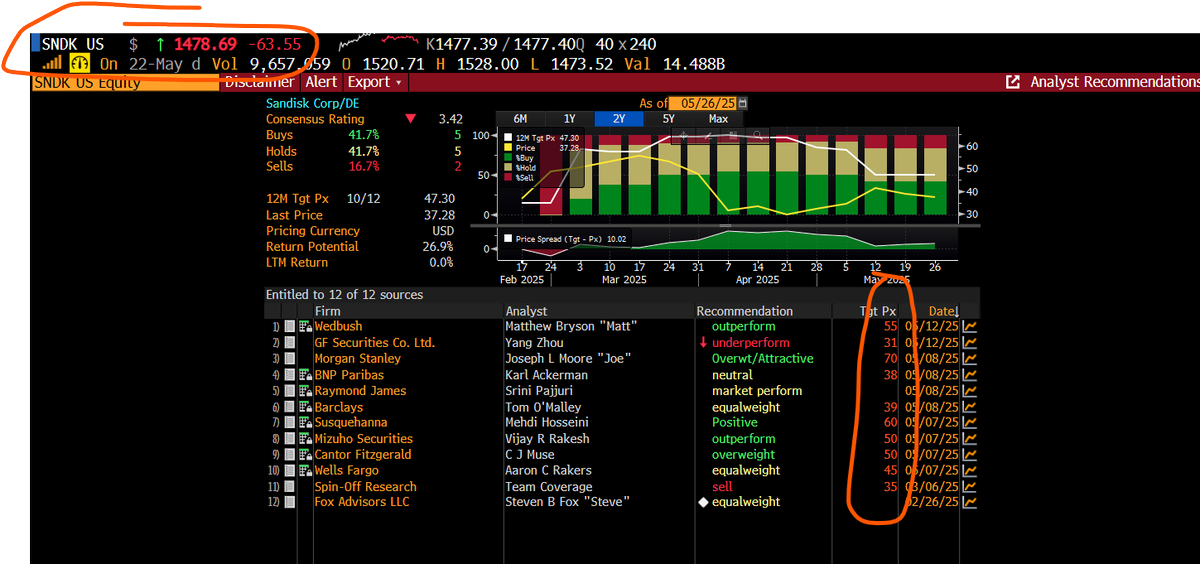
Task: Open the Morgan Stanley row chart icon
Action: [969, 358]
